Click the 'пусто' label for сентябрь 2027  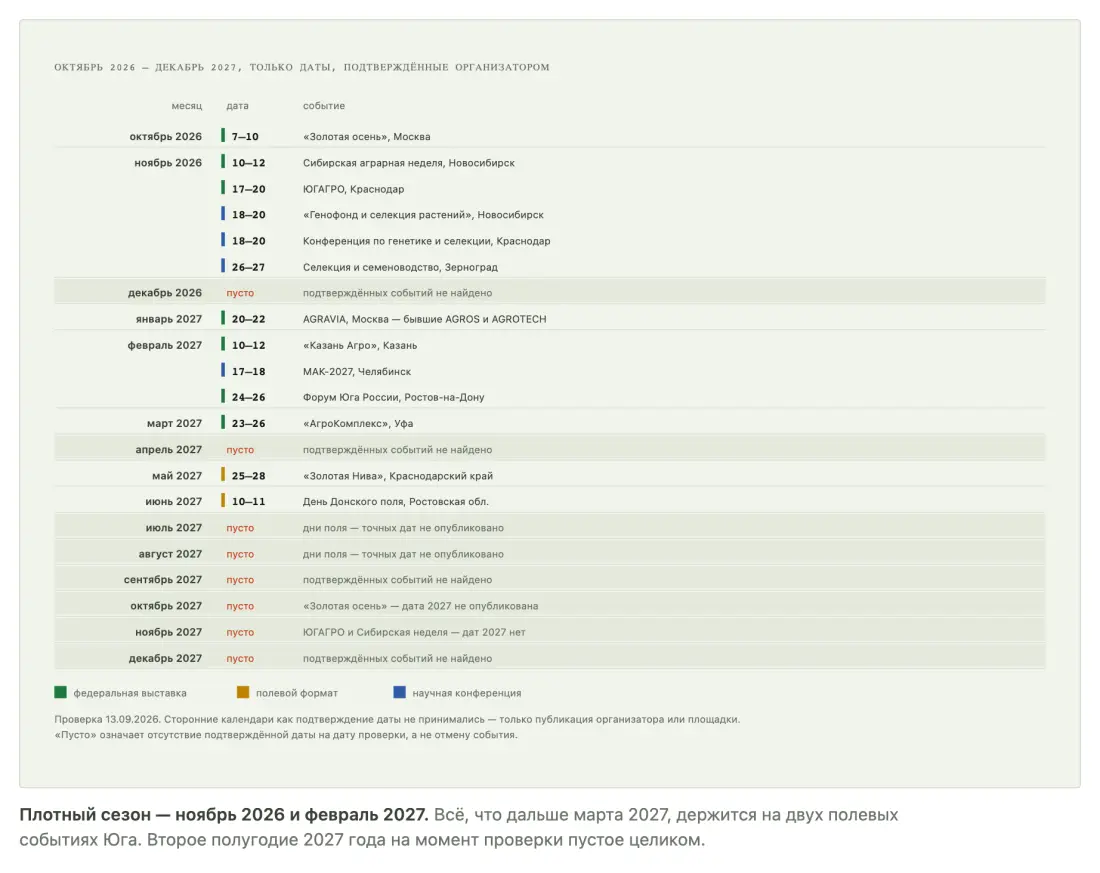click(x=240, y=580)
